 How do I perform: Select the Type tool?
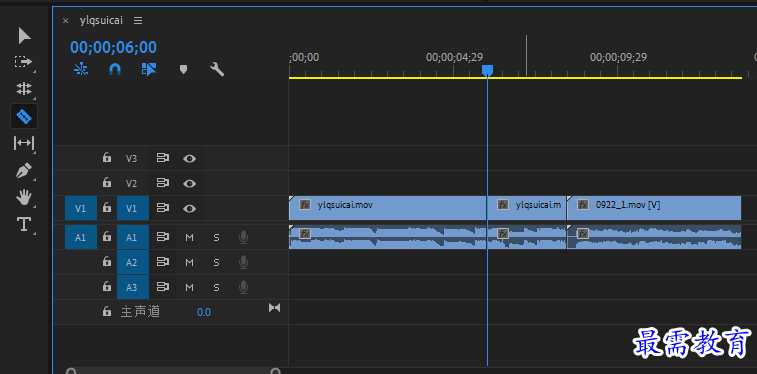[24, 224]
